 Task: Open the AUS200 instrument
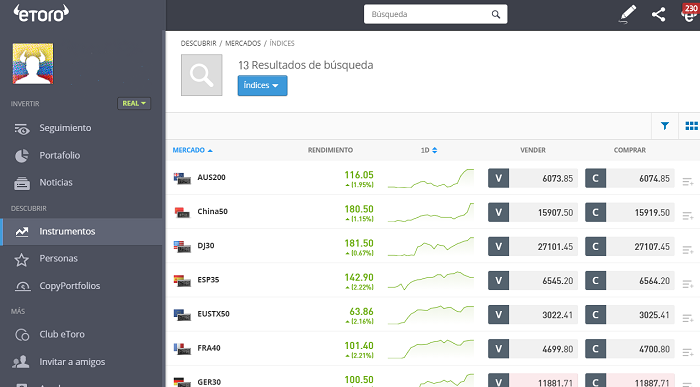pyautogui.click(x=211, y=177)
